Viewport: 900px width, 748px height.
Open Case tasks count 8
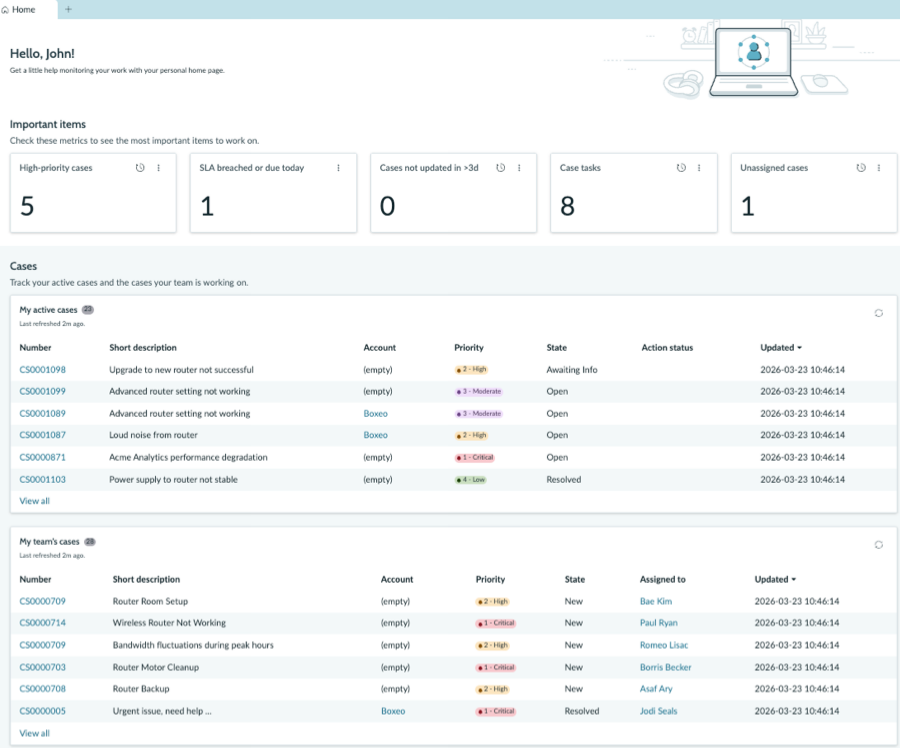(x=567, y=206)
